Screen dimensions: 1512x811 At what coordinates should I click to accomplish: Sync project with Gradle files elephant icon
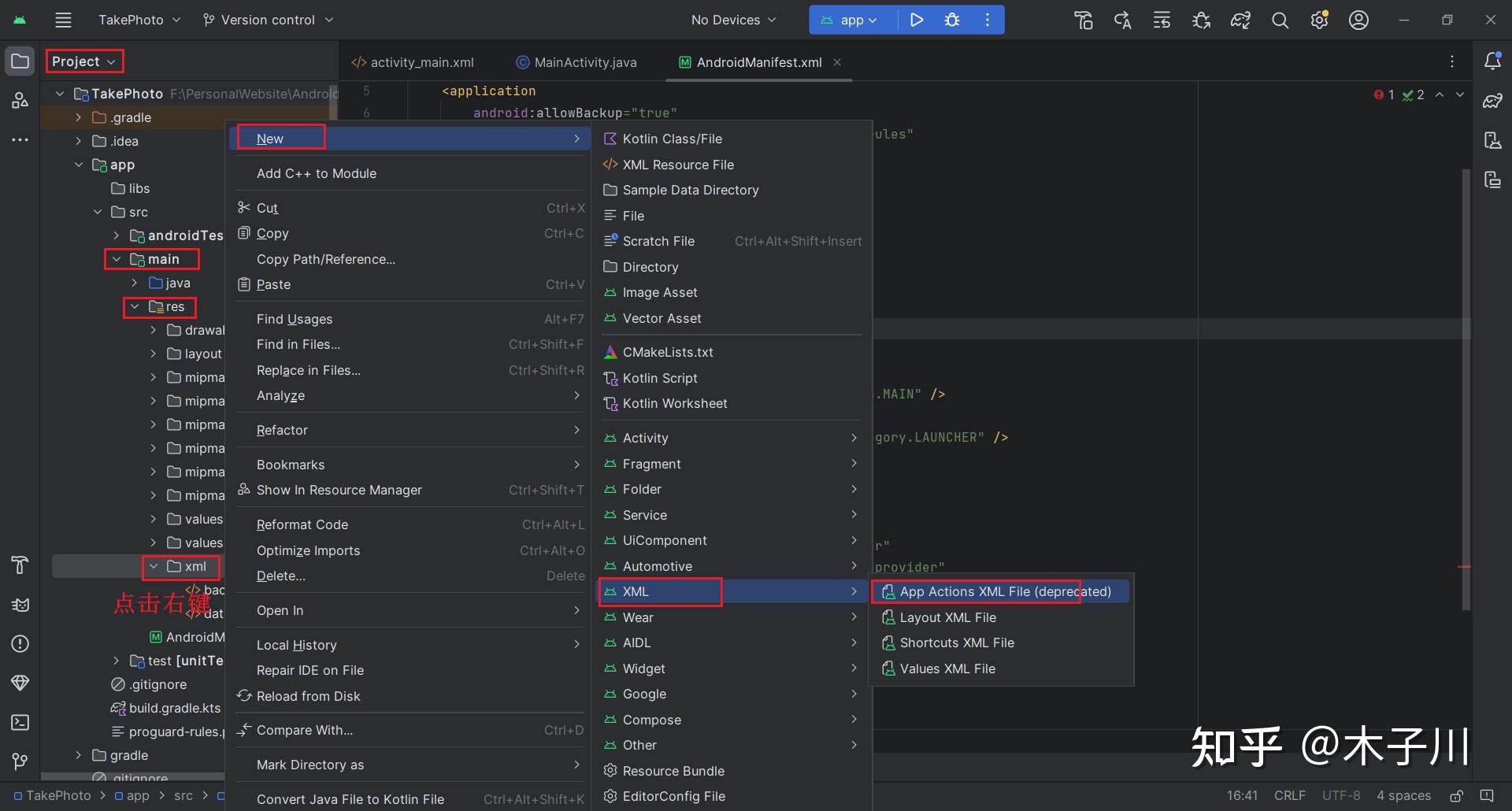coord(1240,20)
